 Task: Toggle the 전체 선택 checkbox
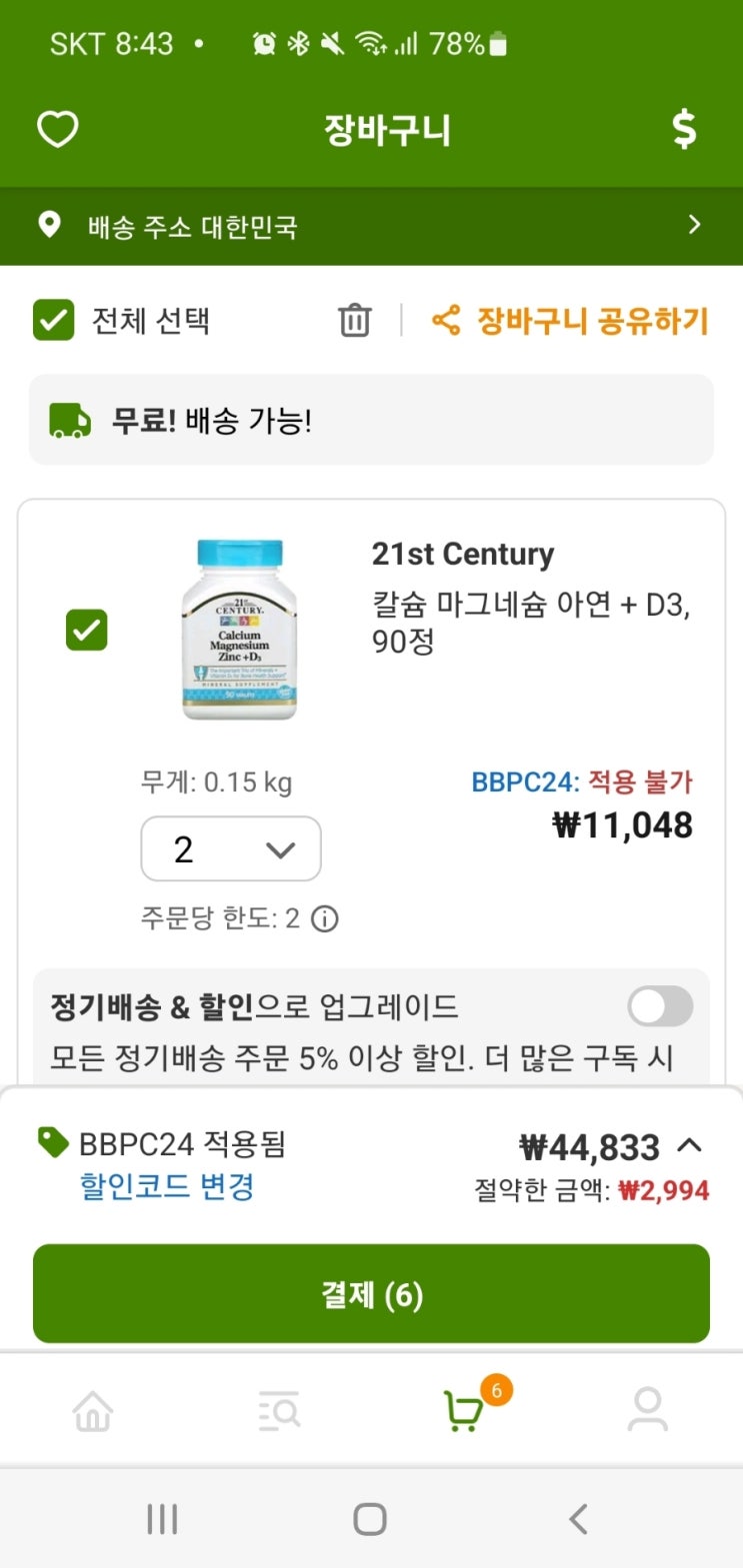click(x=54, y=321)
